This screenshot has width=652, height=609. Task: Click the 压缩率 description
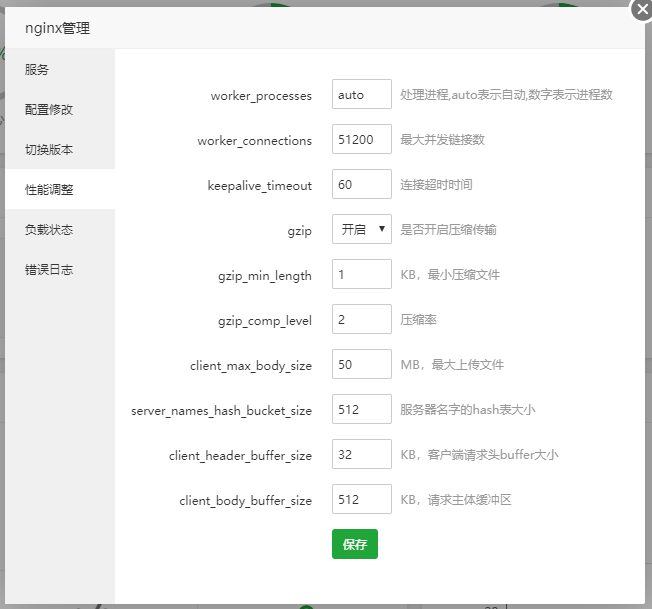point(418,319)
